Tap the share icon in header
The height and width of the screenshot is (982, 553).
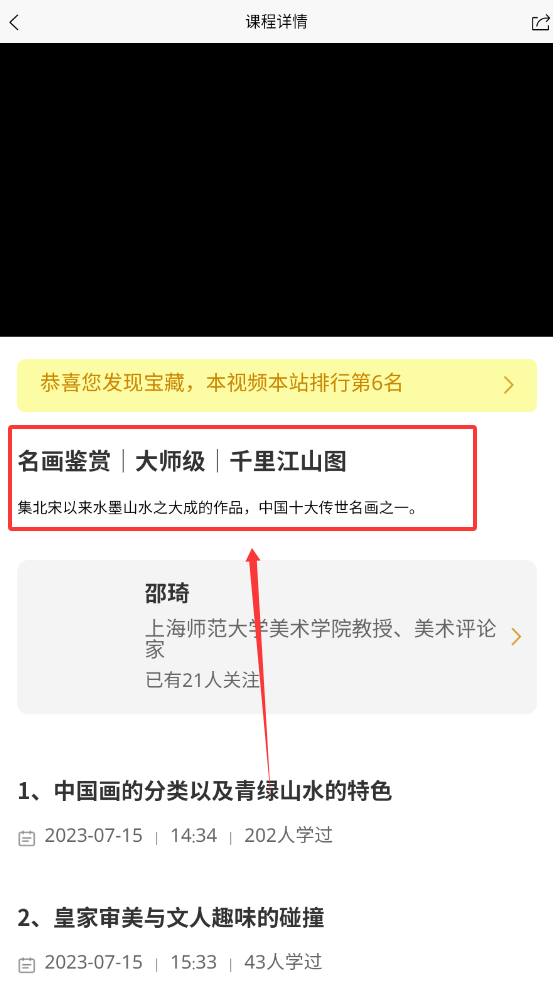[540, 23]
